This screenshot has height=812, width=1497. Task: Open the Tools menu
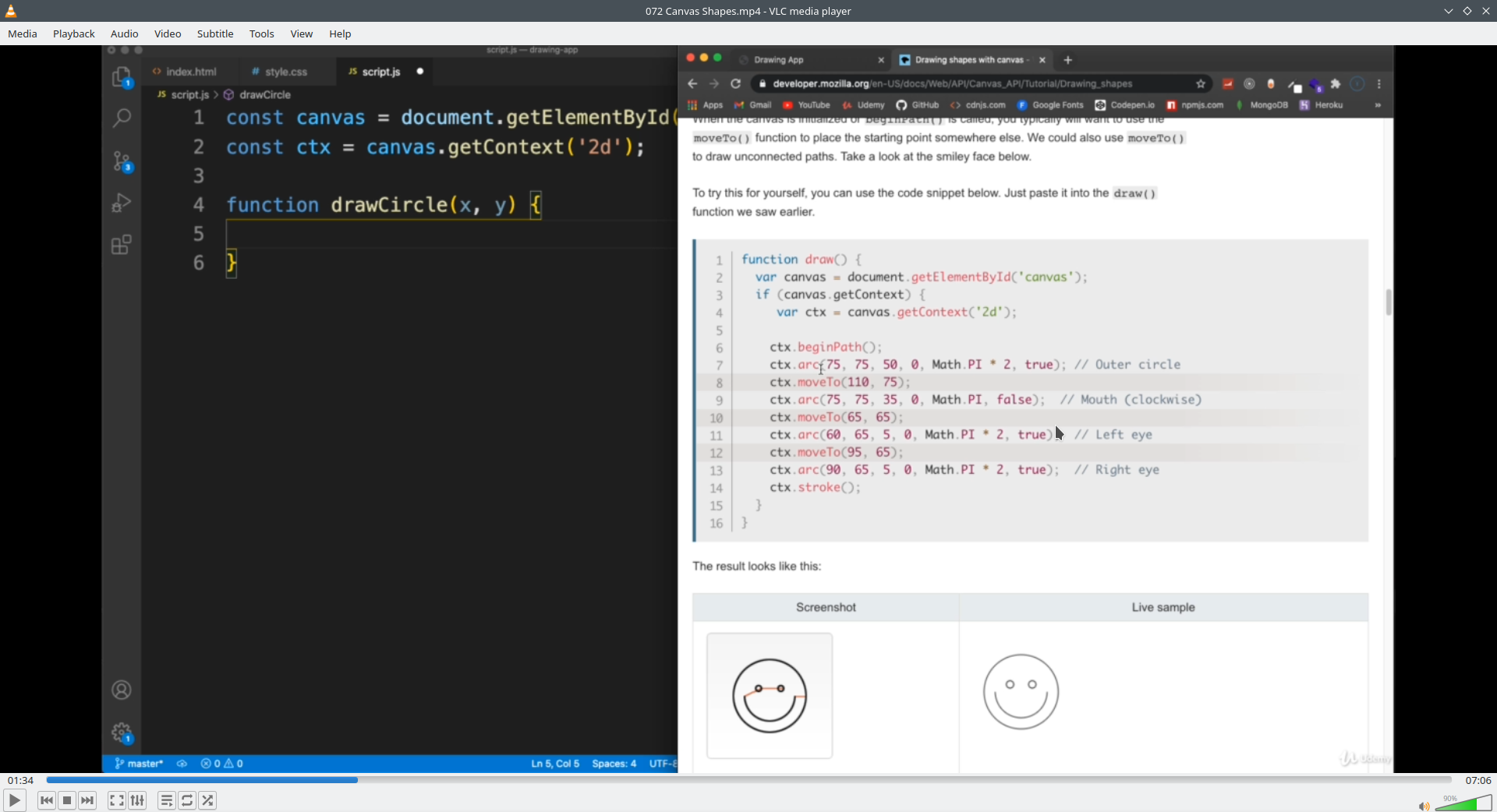pos(262,34)
